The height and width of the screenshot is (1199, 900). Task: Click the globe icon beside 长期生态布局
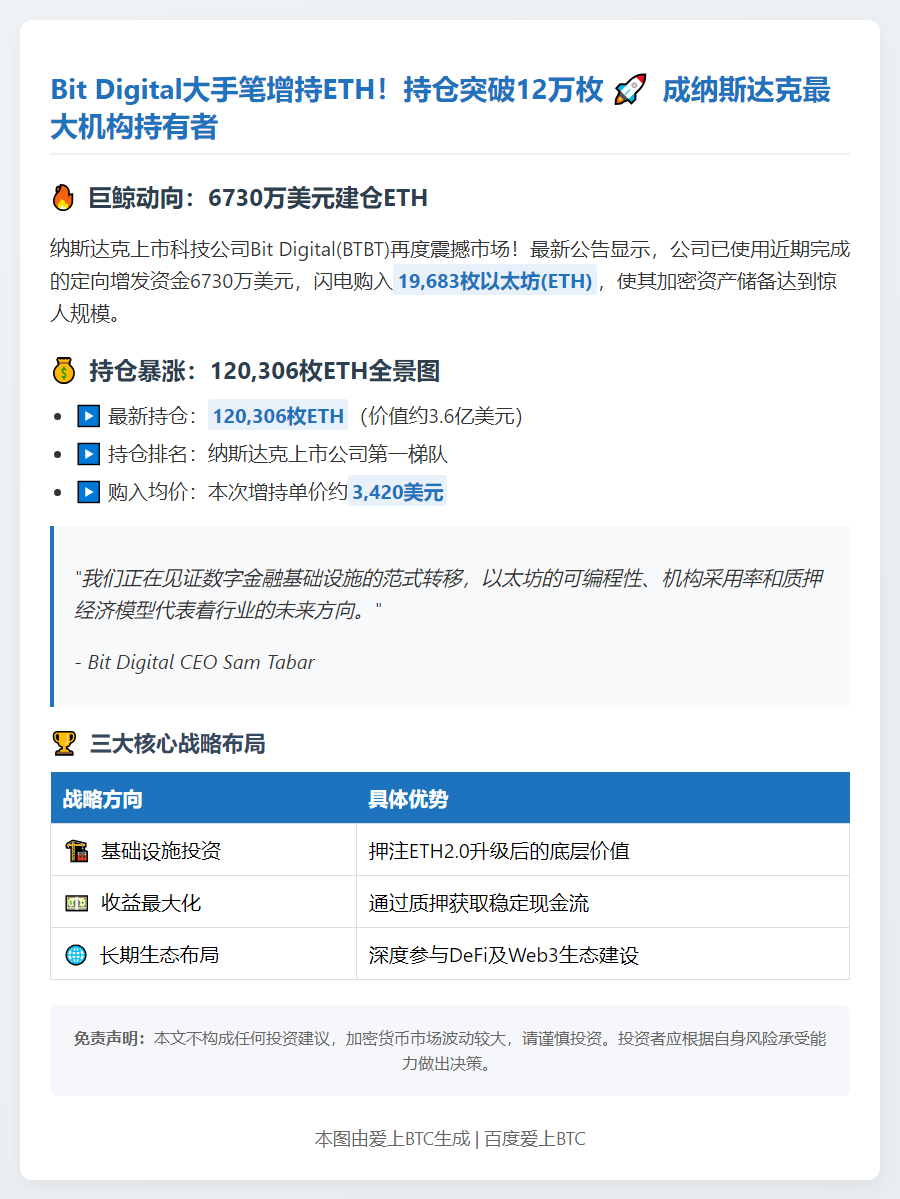[x=76, y=955]
